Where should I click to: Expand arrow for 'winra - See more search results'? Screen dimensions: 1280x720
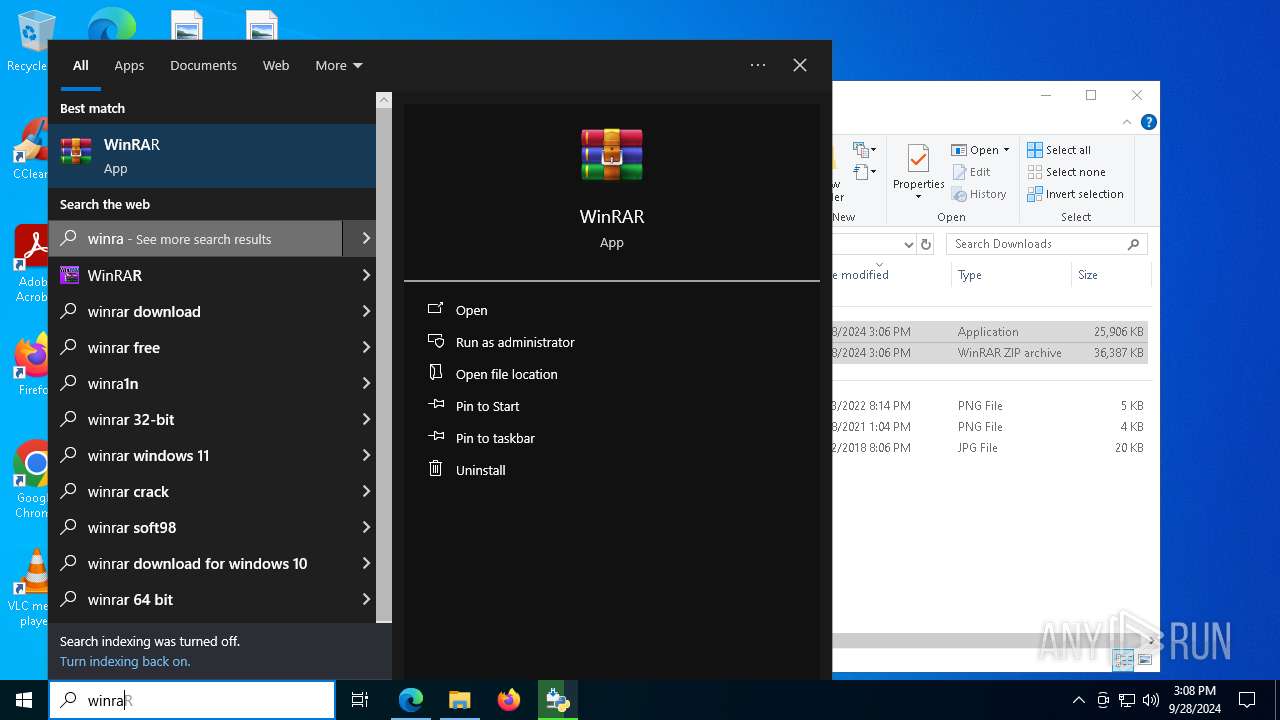[366, 238]
